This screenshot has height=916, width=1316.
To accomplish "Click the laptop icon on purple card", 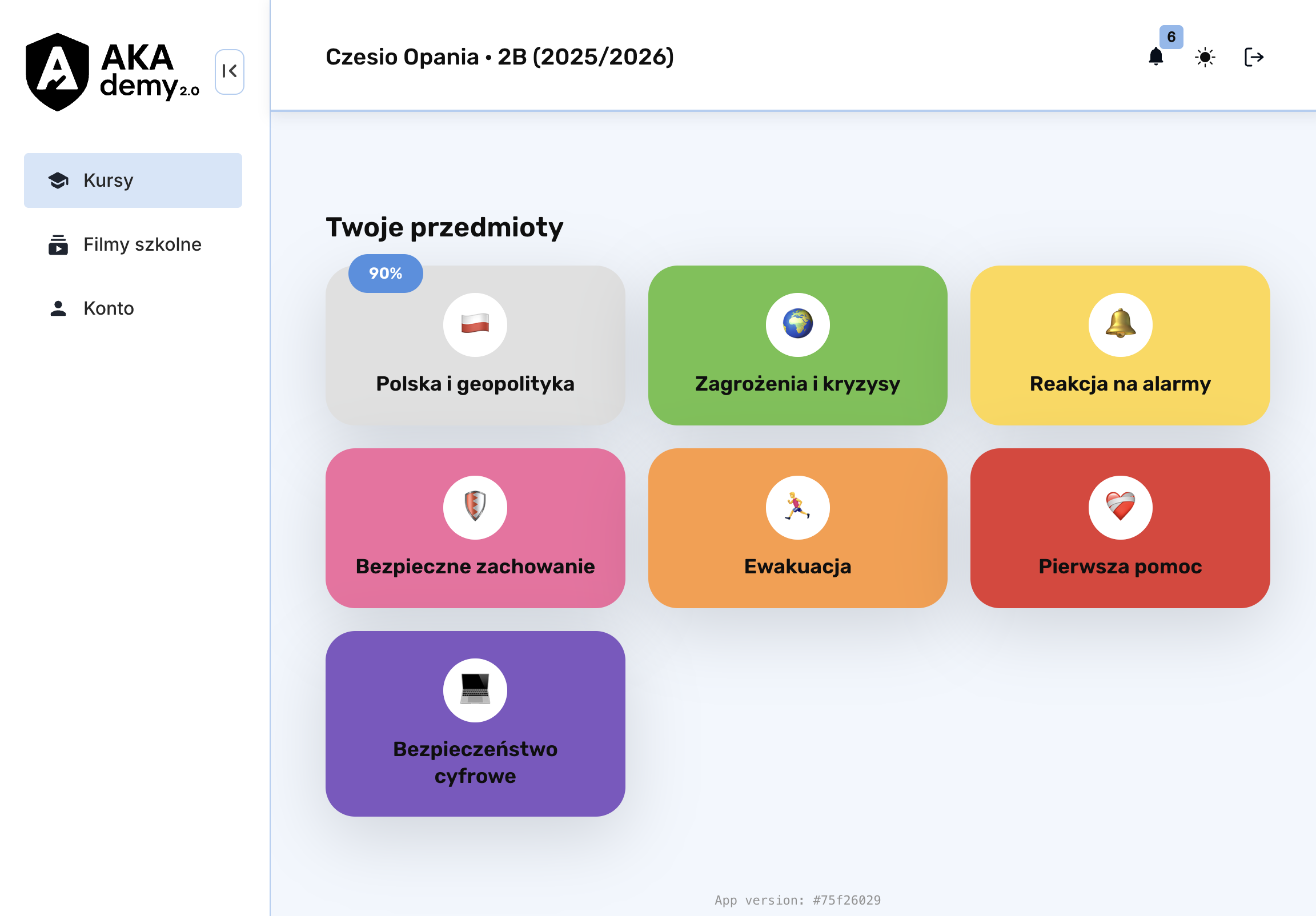I will tap(475, 690).
